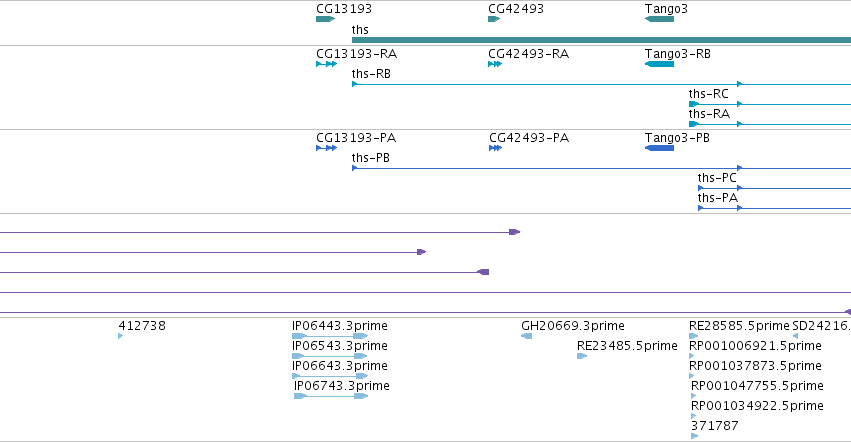This screenshot has width=851, height=442.
Task: Click the RP001037873.5prime label
Action: [755, 366]
